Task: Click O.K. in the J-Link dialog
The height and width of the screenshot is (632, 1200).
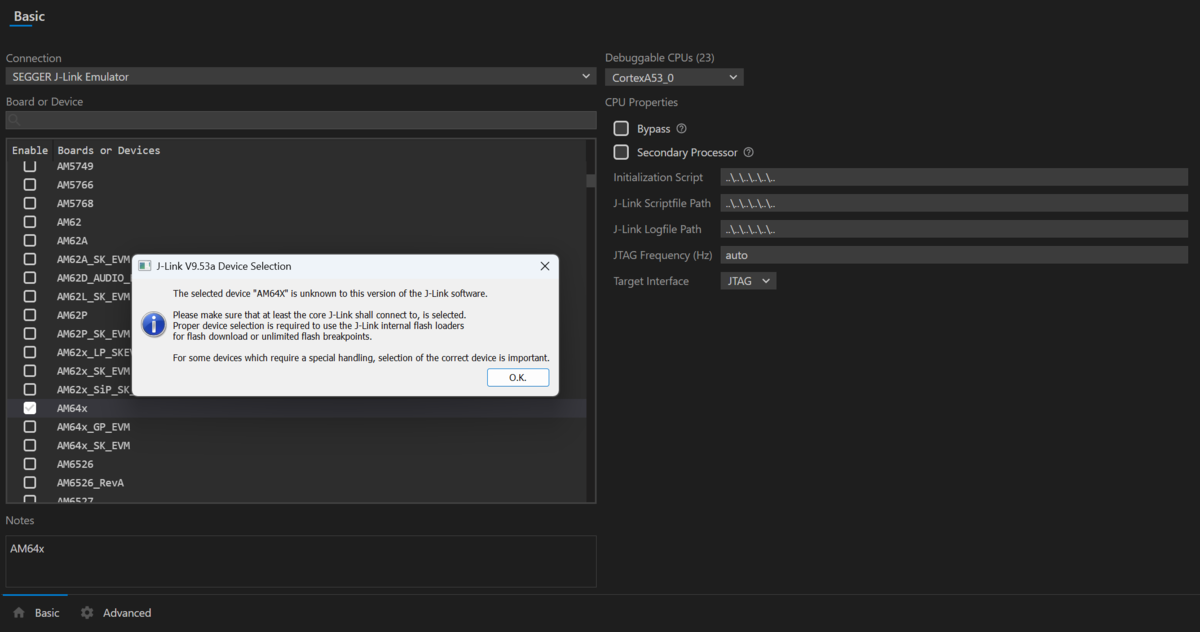Action: [518, 377]
